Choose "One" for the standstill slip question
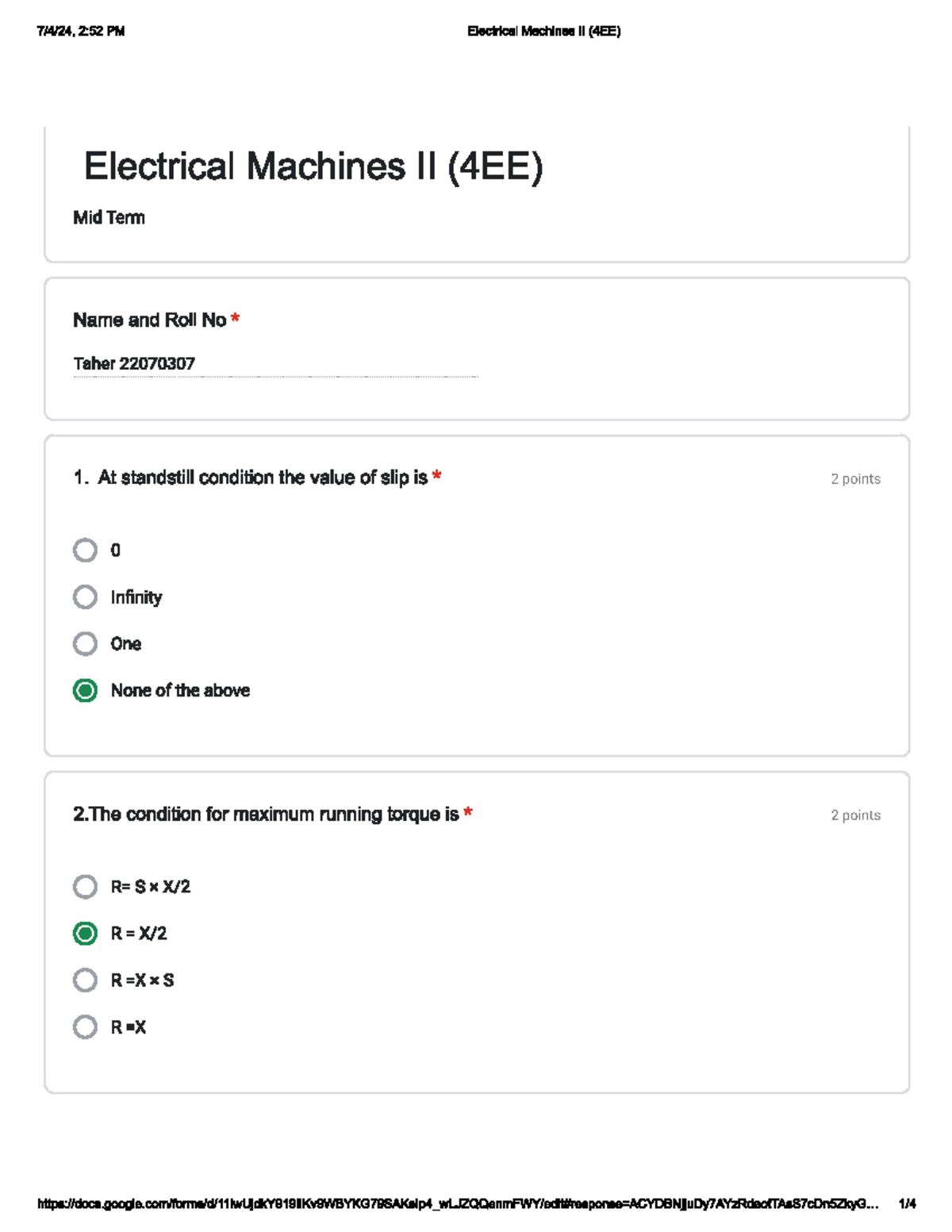Viewport: 952px width, 1232px height. click(86, 643)
